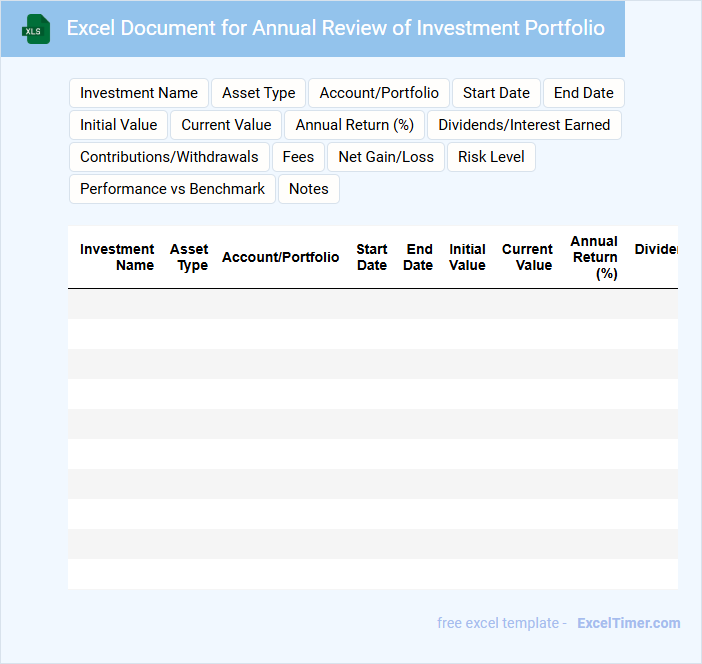This screenshot has width=702, height=664.
Task: Select the Performance vs Benchmark tag
Action: [173, 189]
